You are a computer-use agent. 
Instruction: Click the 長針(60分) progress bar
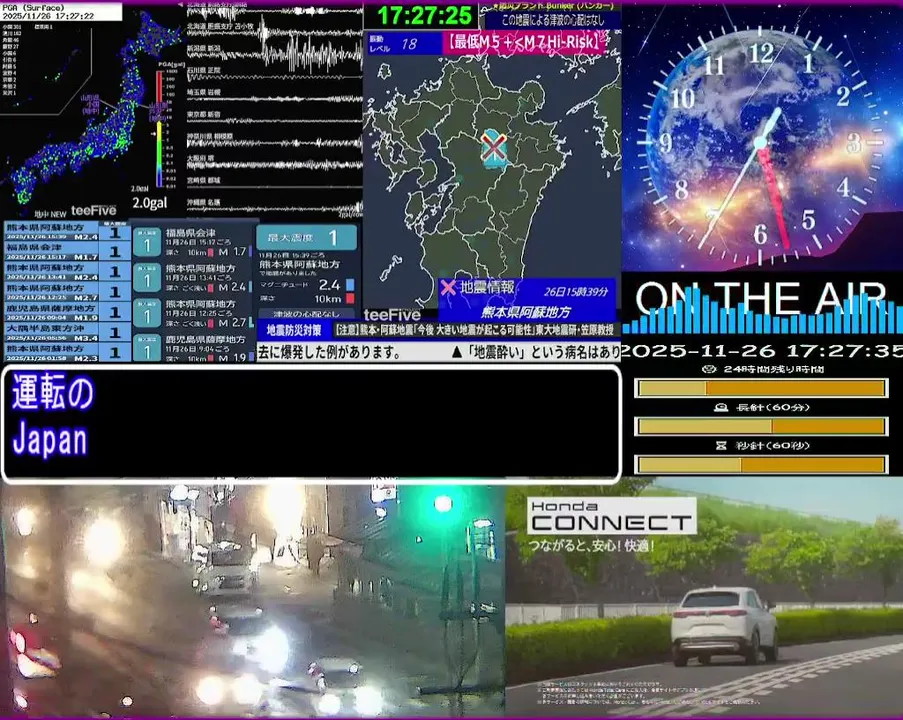pos(761,426)
